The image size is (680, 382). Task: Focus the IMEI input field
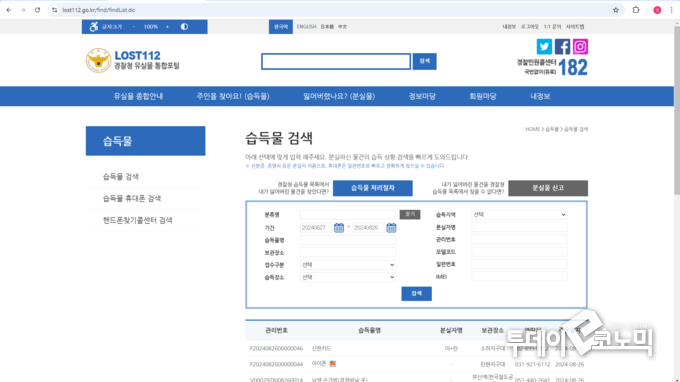pos(519,276)
